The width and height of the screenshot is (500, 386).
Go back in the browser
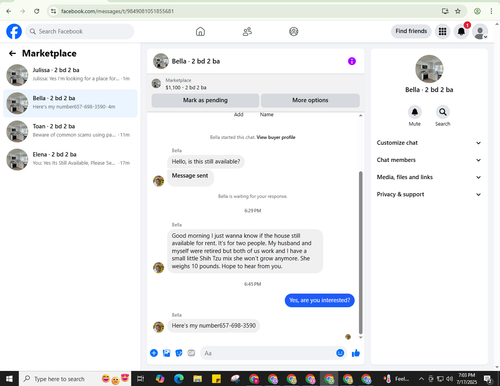(9, 11)
